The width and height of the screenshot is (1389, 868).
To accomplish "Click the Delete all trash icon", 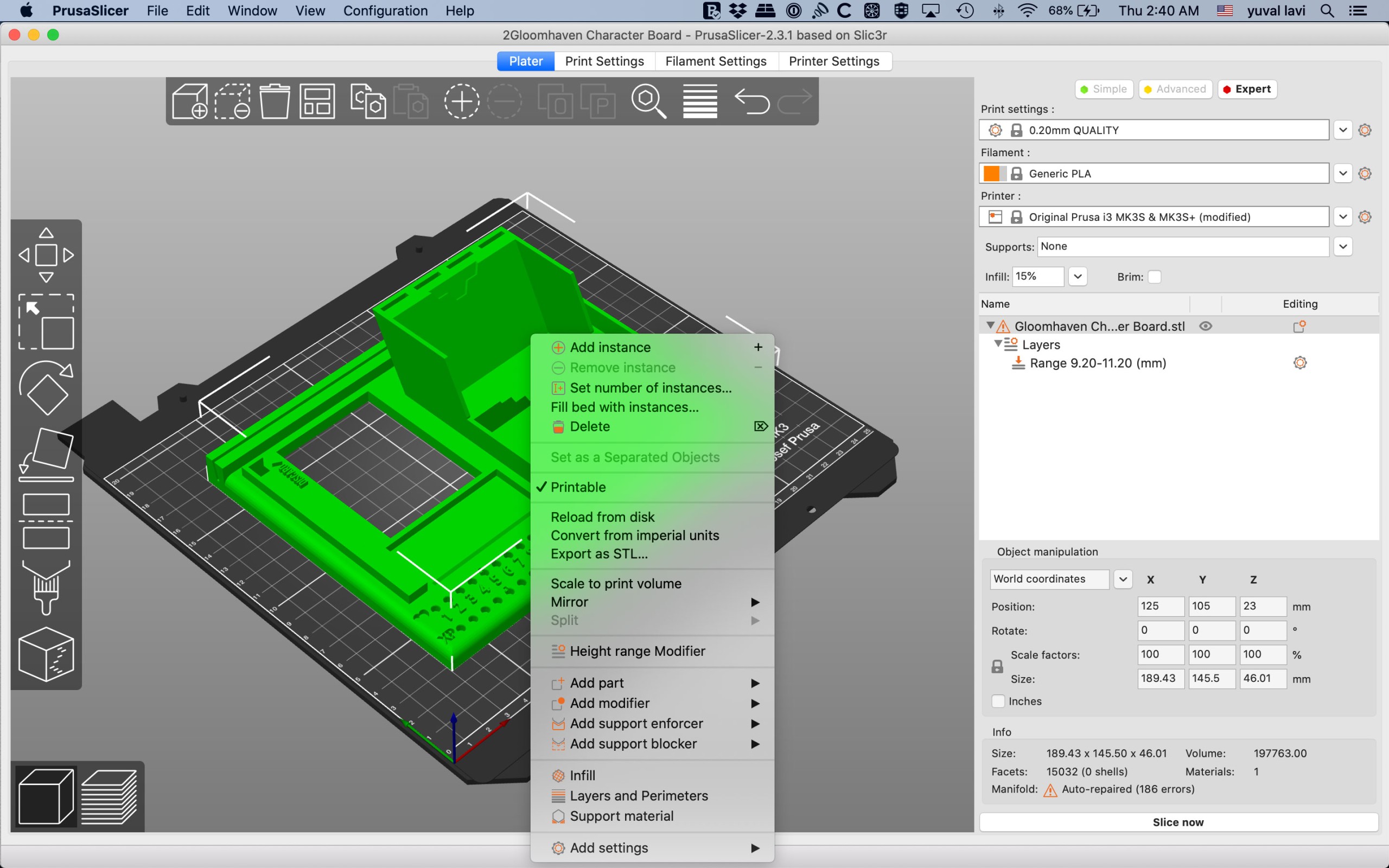I will [275, 101].
